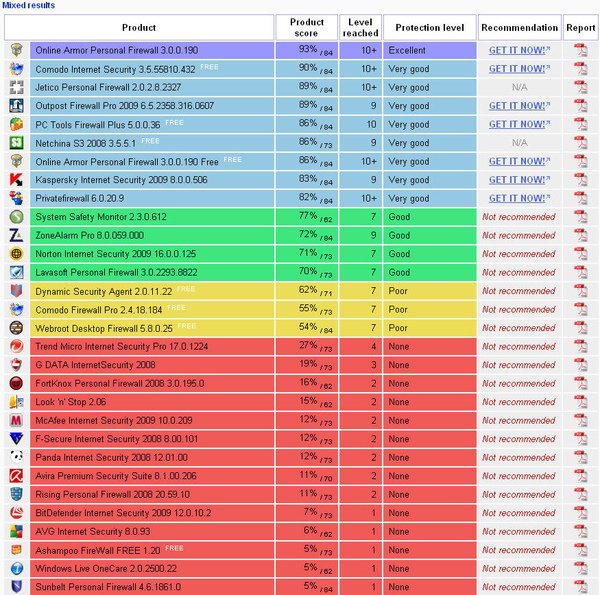Open the PDF report for Outpost Firewall Pro 2009
The height and width of the screenshot is (595, 600).
(580, 106)
